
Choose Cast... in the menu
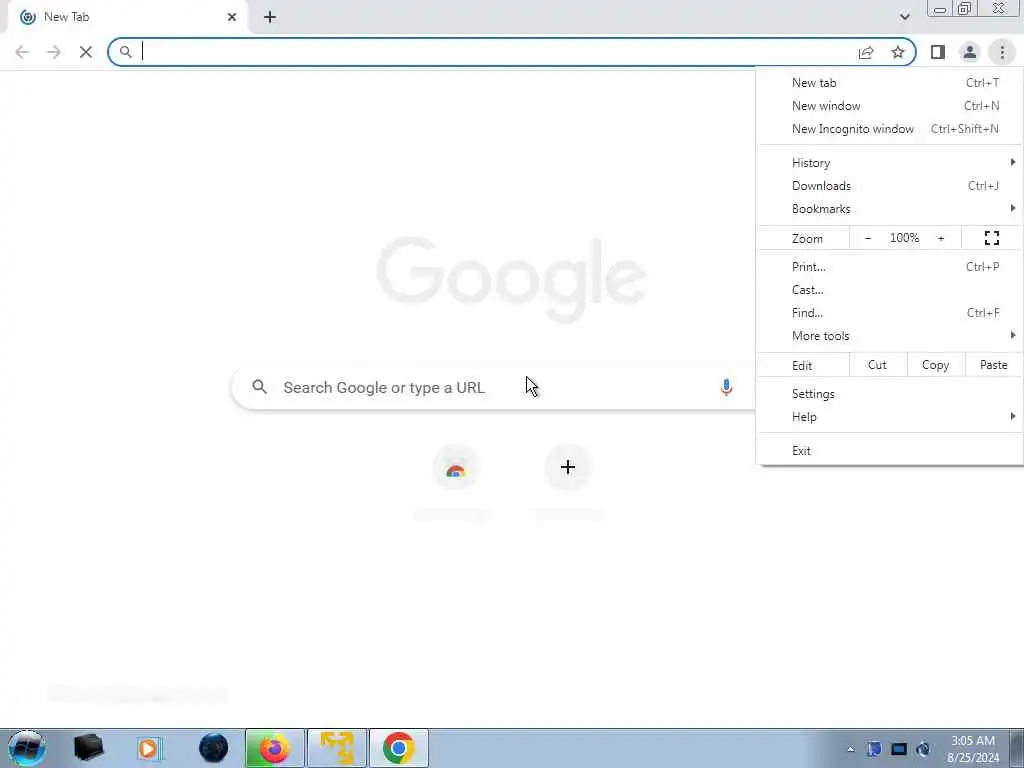(889, 289)
